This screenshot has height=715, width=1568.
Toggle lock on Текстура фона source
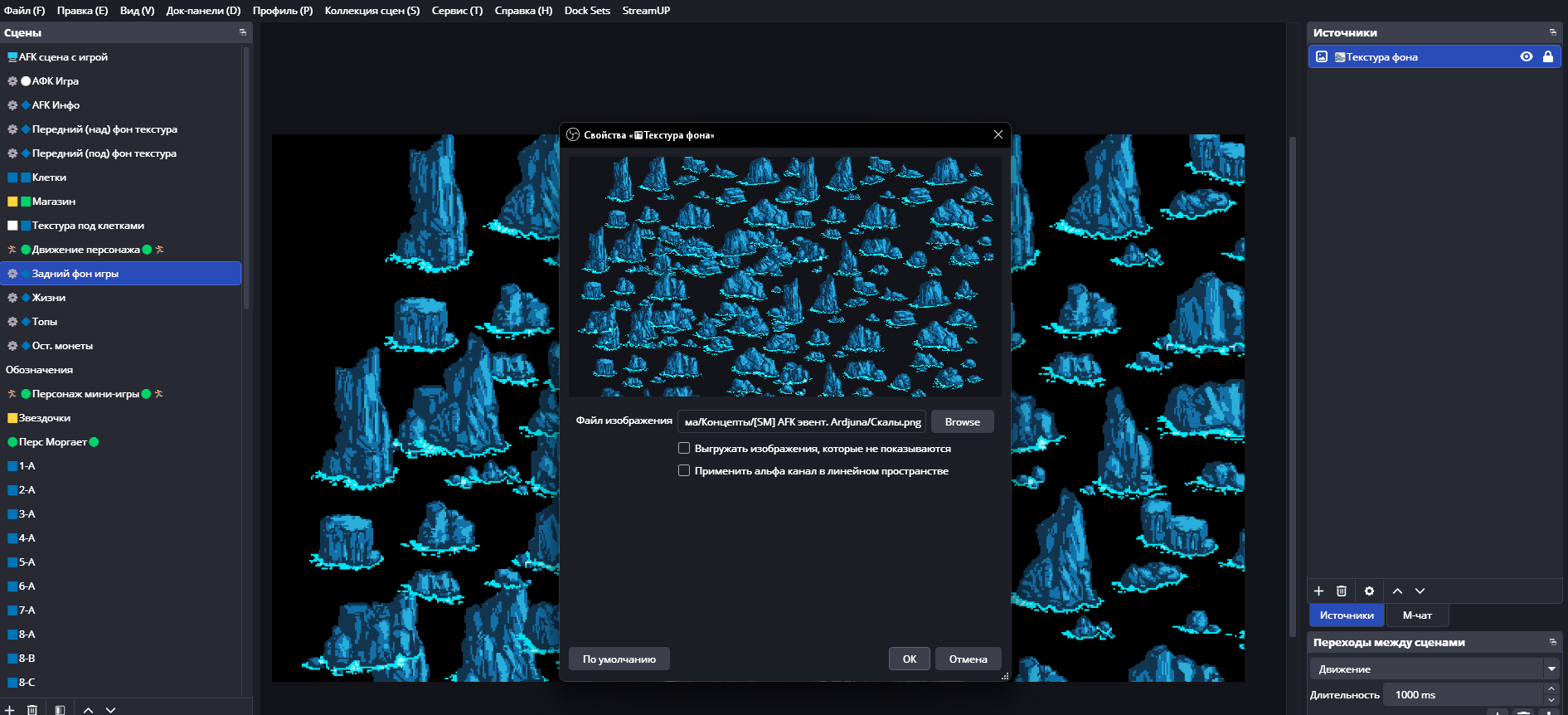point(1547,56)
